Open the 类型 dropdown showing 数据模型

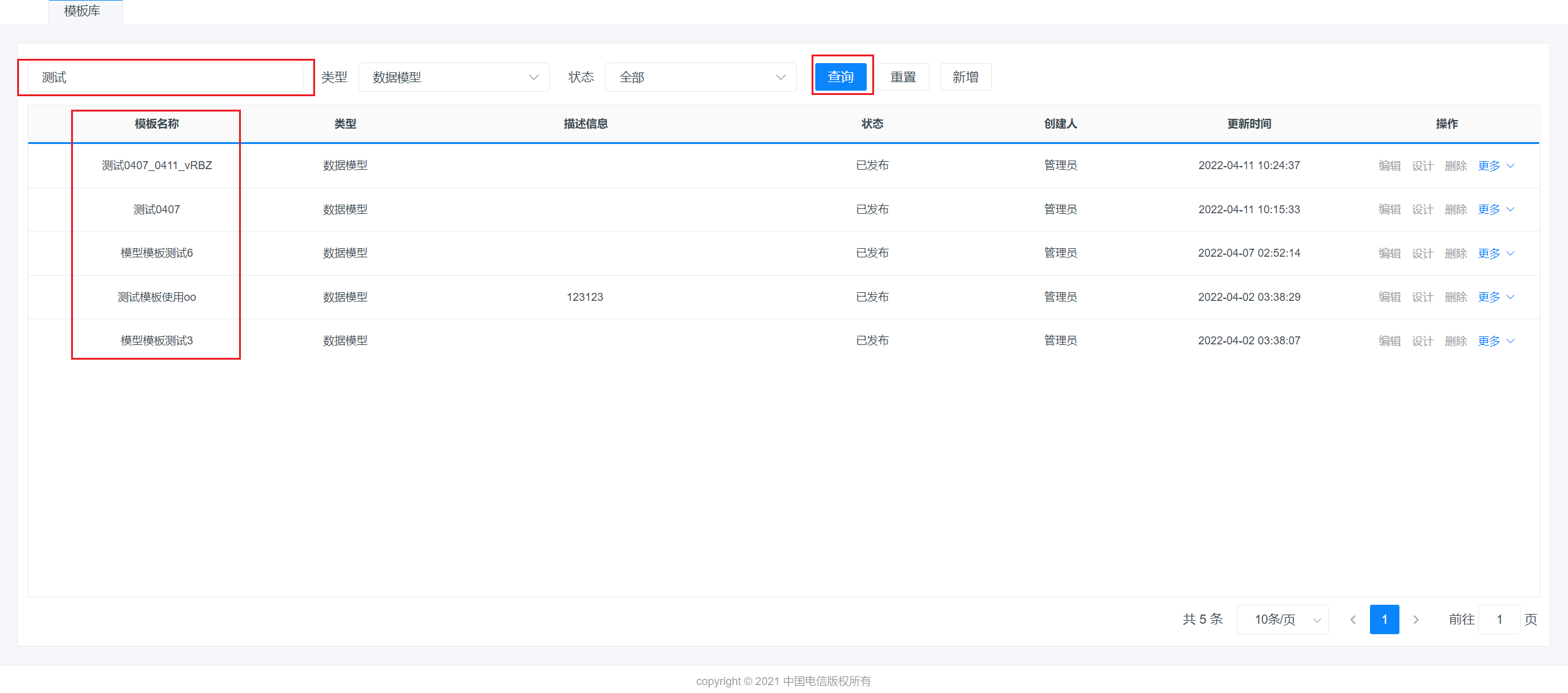coord(454,77)
